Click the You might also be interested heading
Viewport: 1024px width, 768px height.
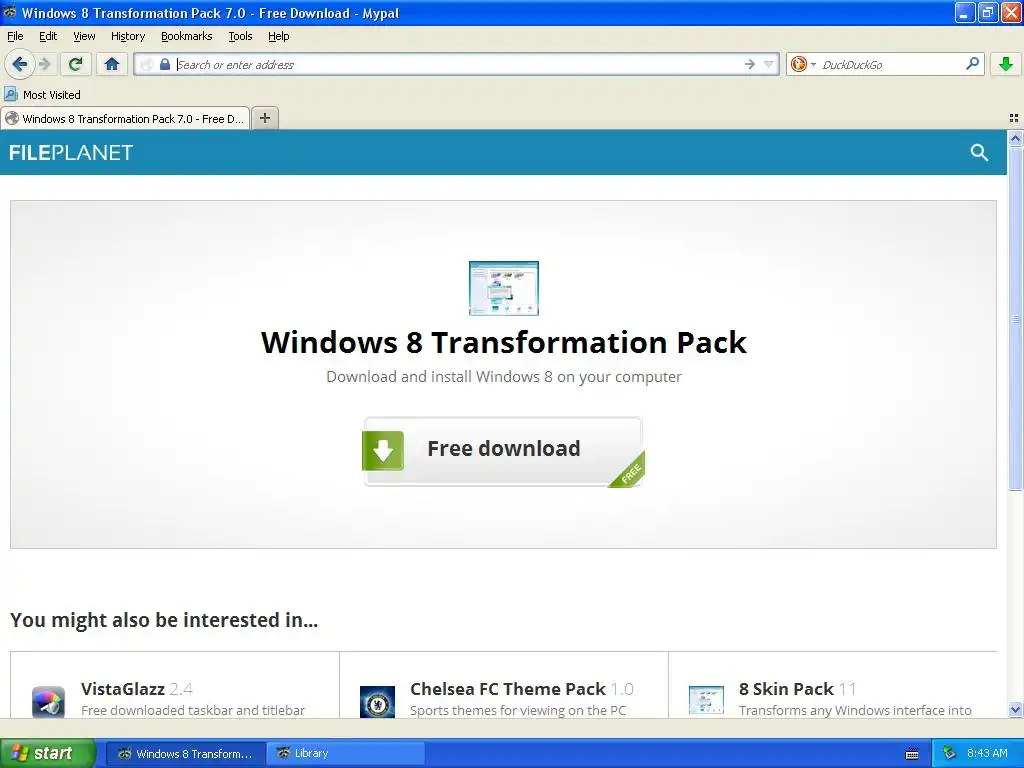pos(164,620)
